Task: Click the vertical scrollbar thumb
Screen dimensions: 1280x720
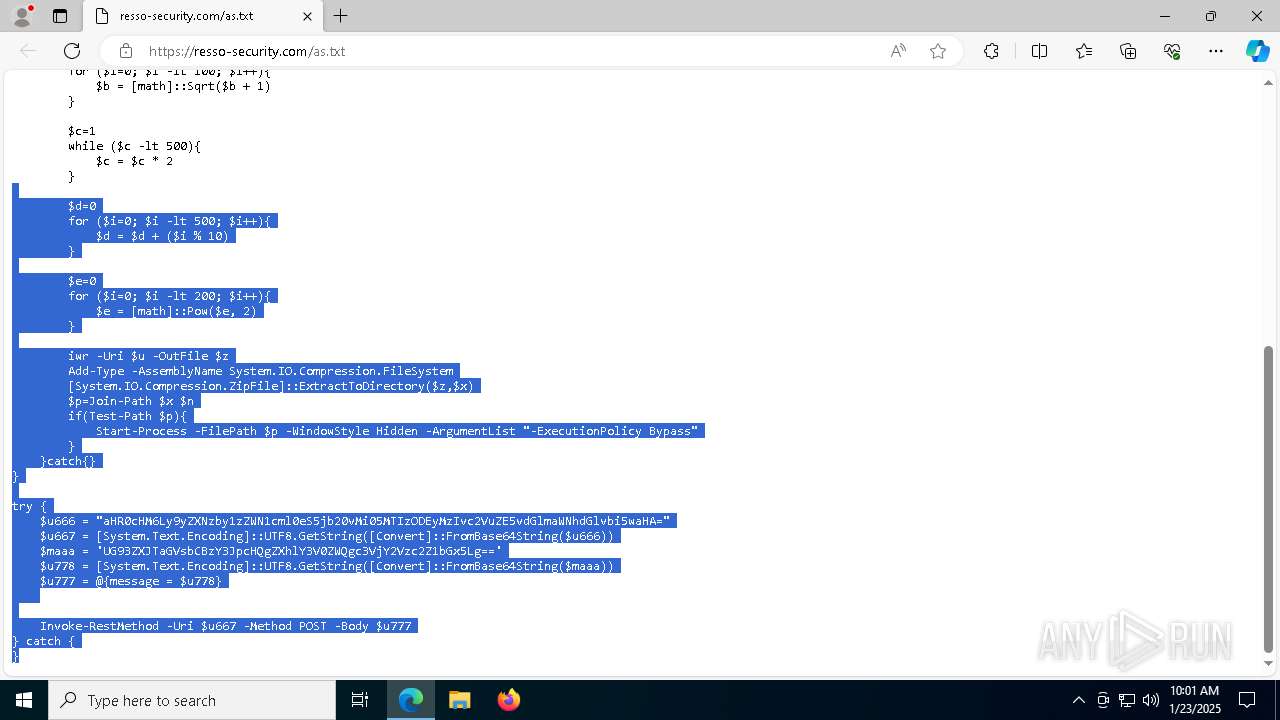Action: point(1269,498)
